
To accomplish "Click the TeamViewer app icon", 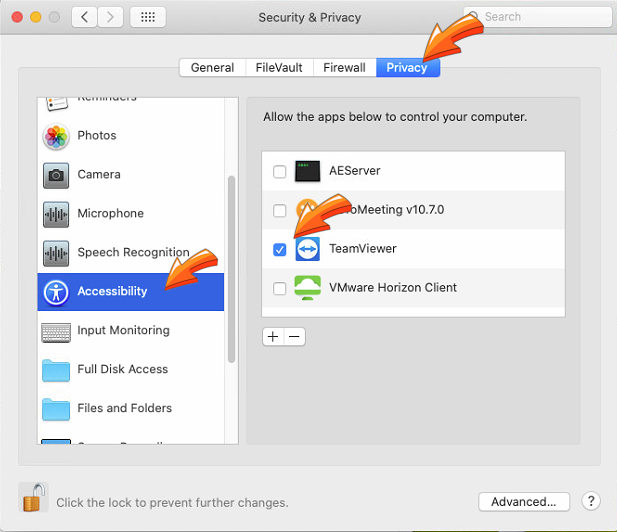I will tap(307, 249).
